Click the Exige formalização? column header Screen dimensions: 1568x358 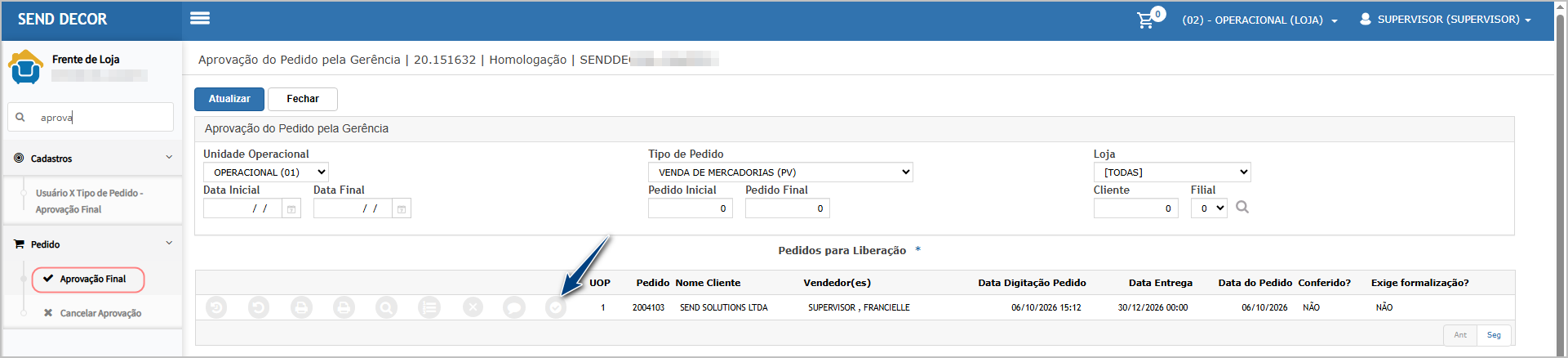(x=1420, y=283)
